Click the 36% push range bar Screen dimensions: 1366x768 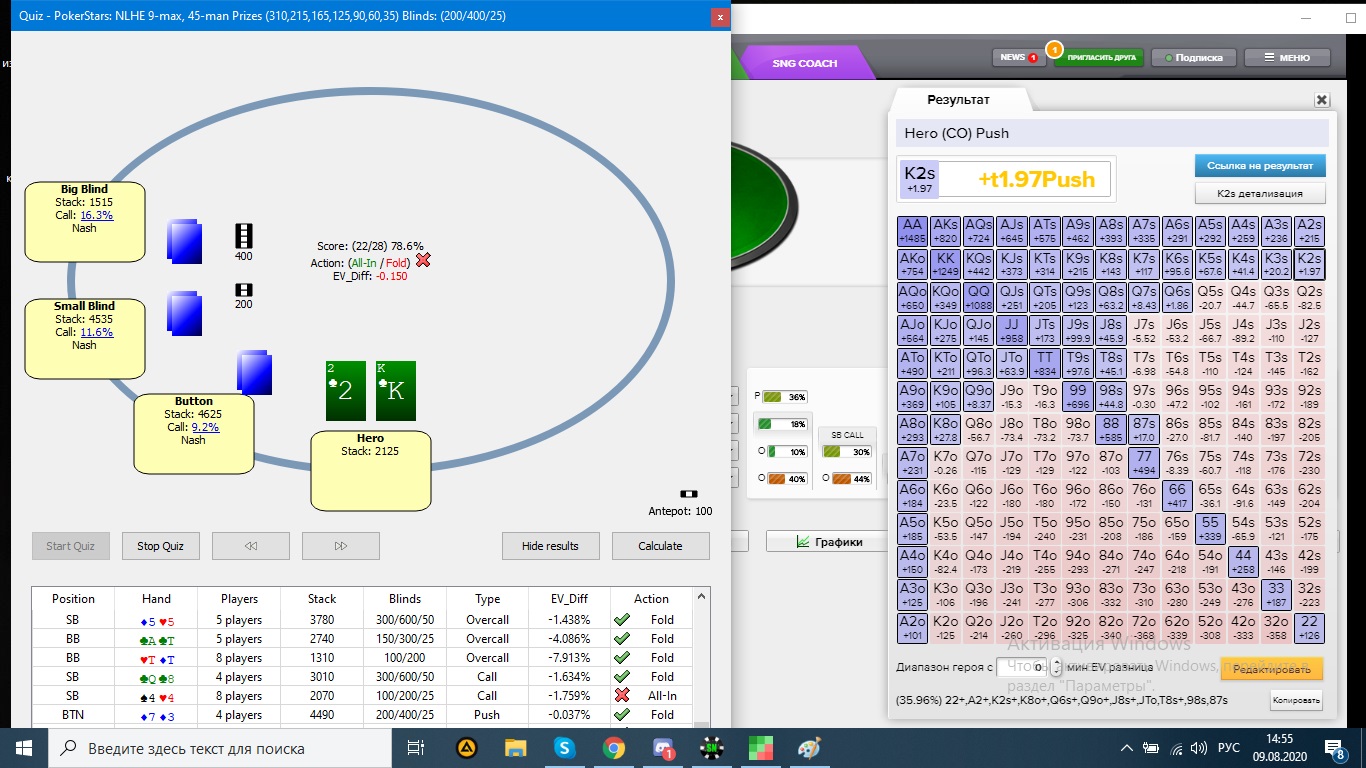784,397
